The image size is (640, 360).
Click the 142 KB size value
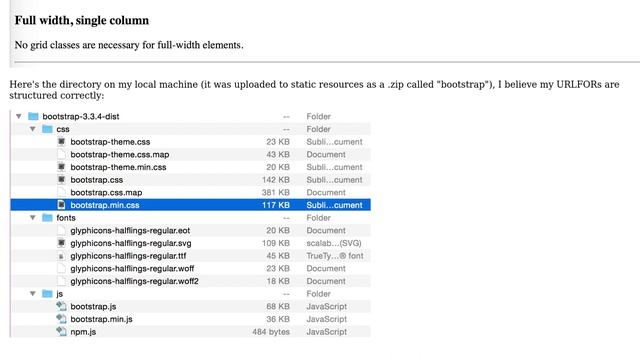click(276, 180)
